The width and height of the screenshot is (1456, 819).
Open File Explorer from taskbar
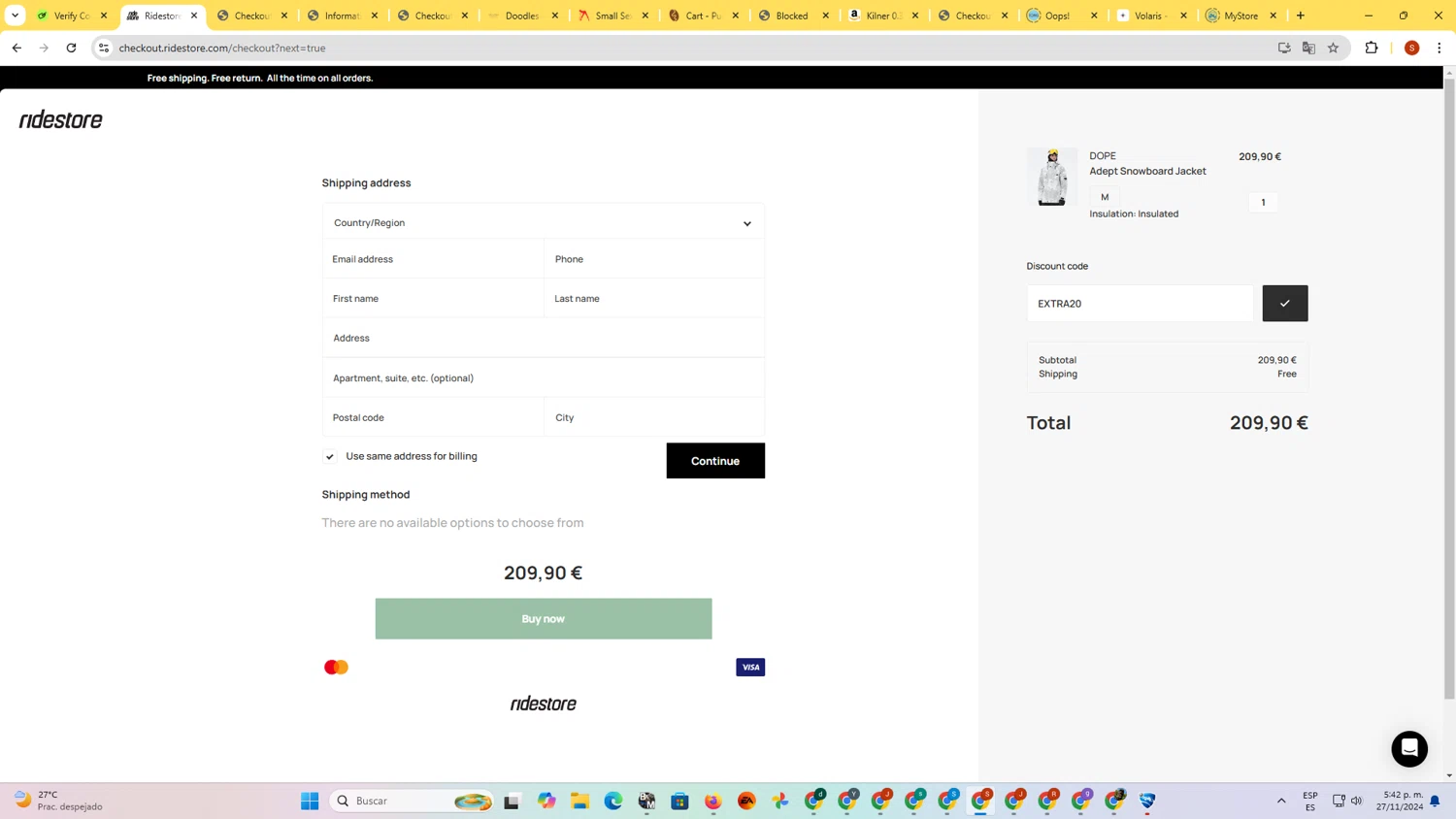point(579,801)
